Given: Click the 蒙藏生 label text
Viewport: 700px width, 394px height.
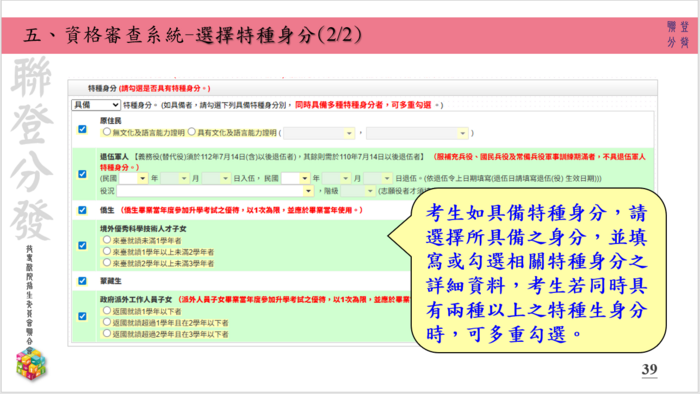Looking at the screenshot, I should [x=110, y=281].
